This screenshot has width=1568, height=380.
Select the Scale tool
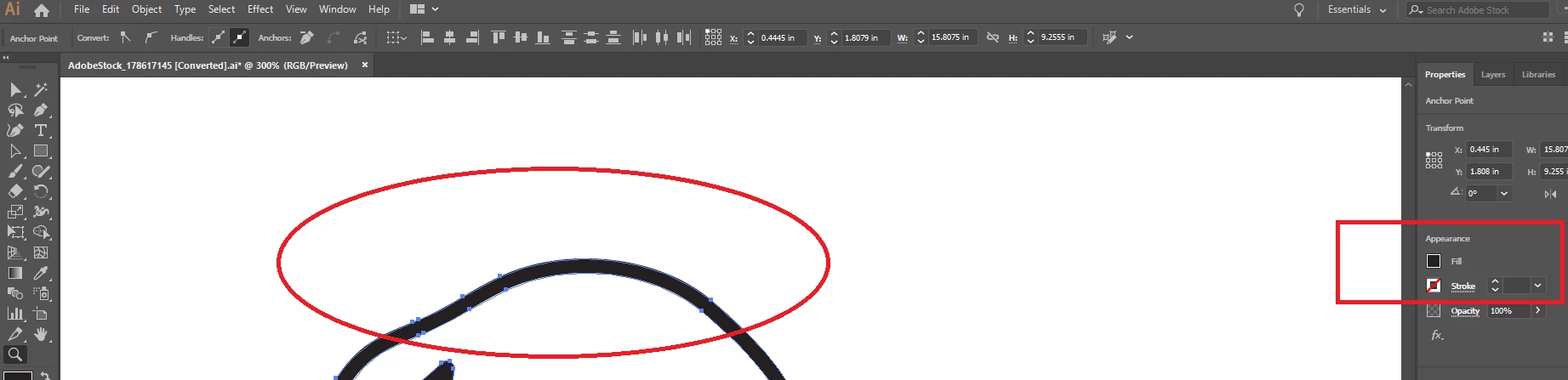click(15, 212)
